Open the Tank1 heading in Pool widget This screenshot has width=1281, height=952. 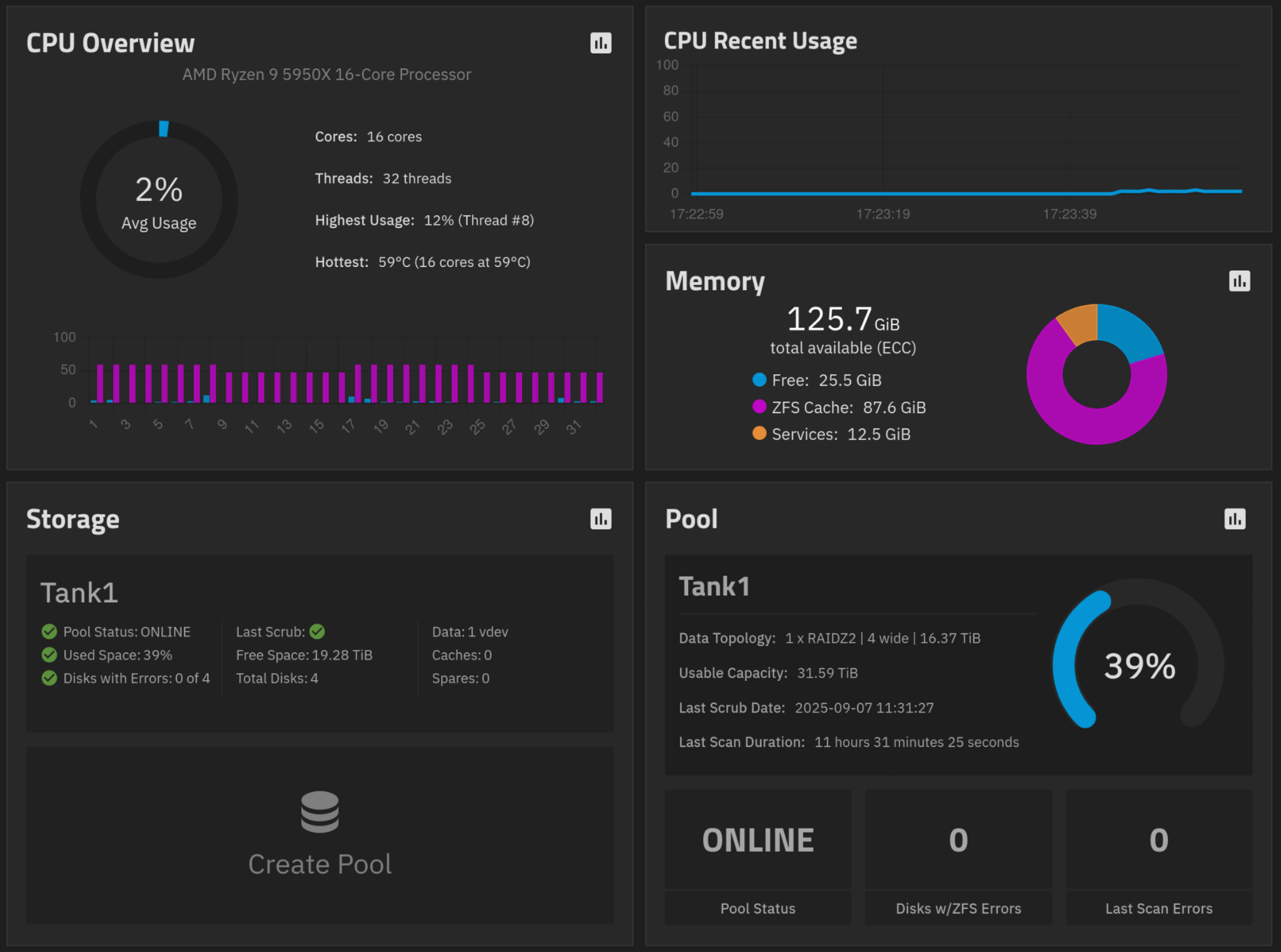(715, 586)
